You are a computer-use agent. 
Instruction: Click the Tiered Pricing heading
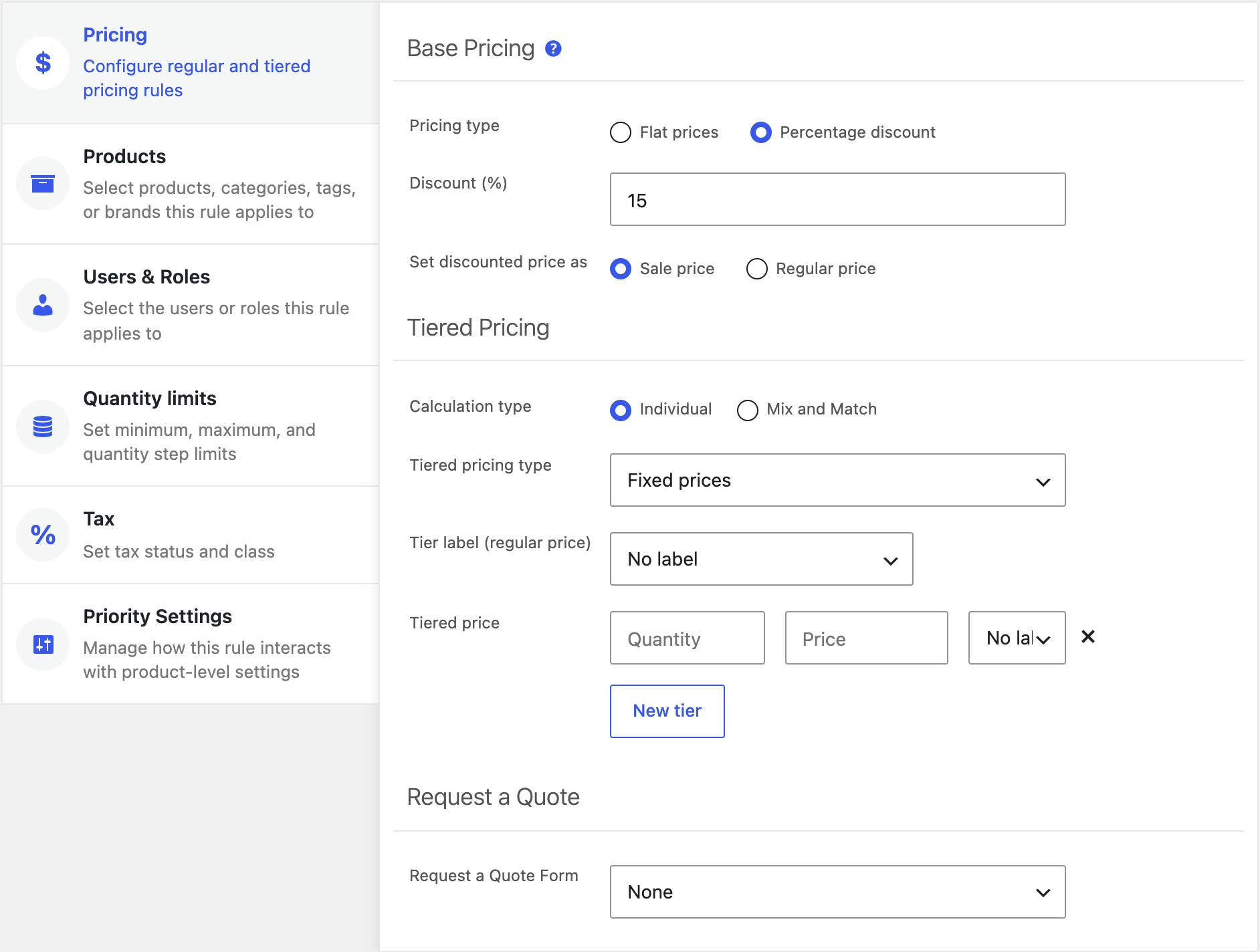pos(478,328)
